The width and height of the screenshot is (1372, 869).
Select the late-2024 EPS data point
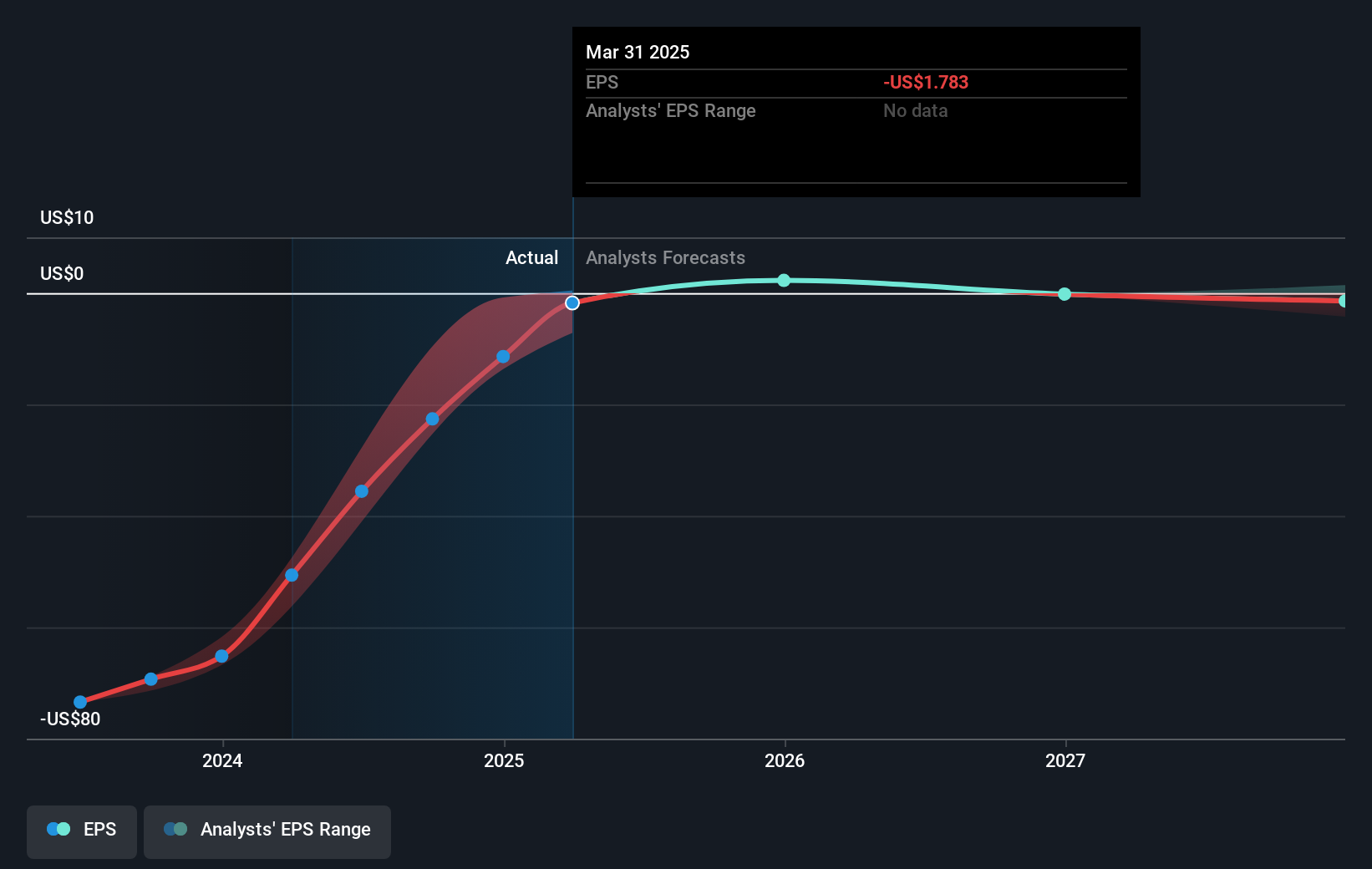432,419
